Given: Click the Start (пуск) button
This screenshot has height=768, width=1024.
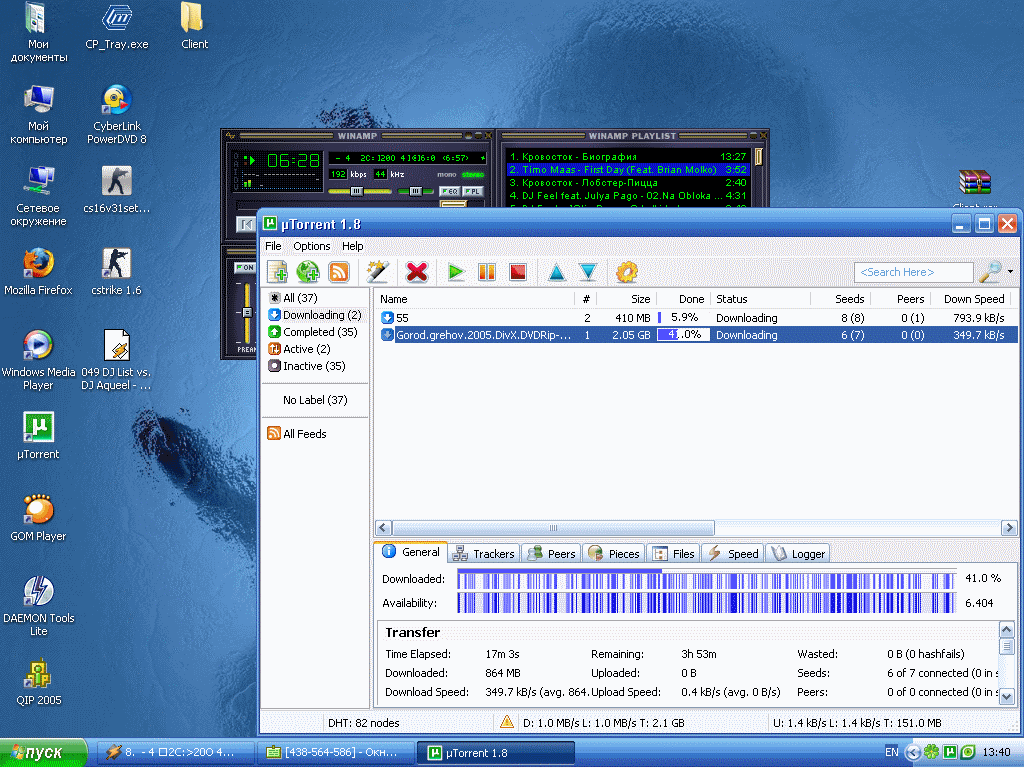Looking at the screenshot, I should click(x=43, y=753).
